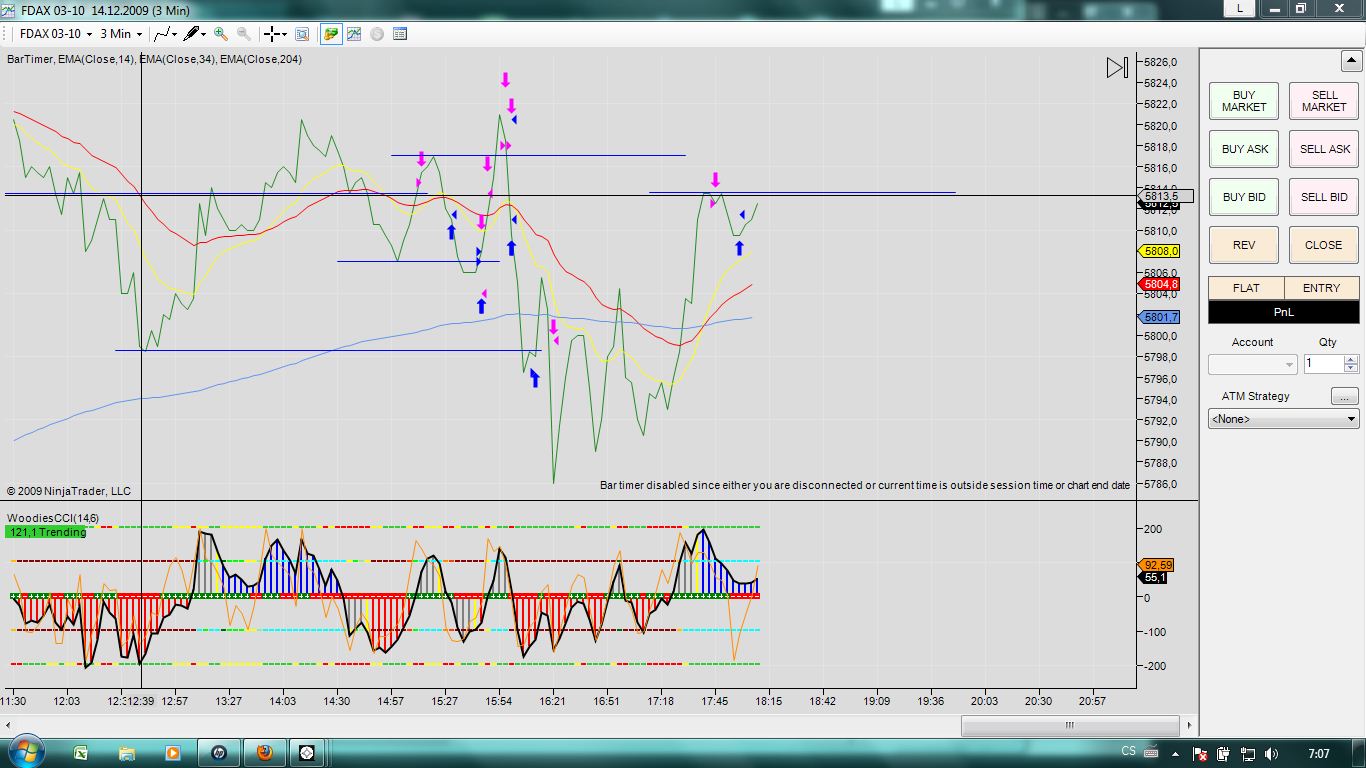Expand the 3 Min interval dropdown
The height and width of the screenshot is (768, 1366).
pos(120,34)
